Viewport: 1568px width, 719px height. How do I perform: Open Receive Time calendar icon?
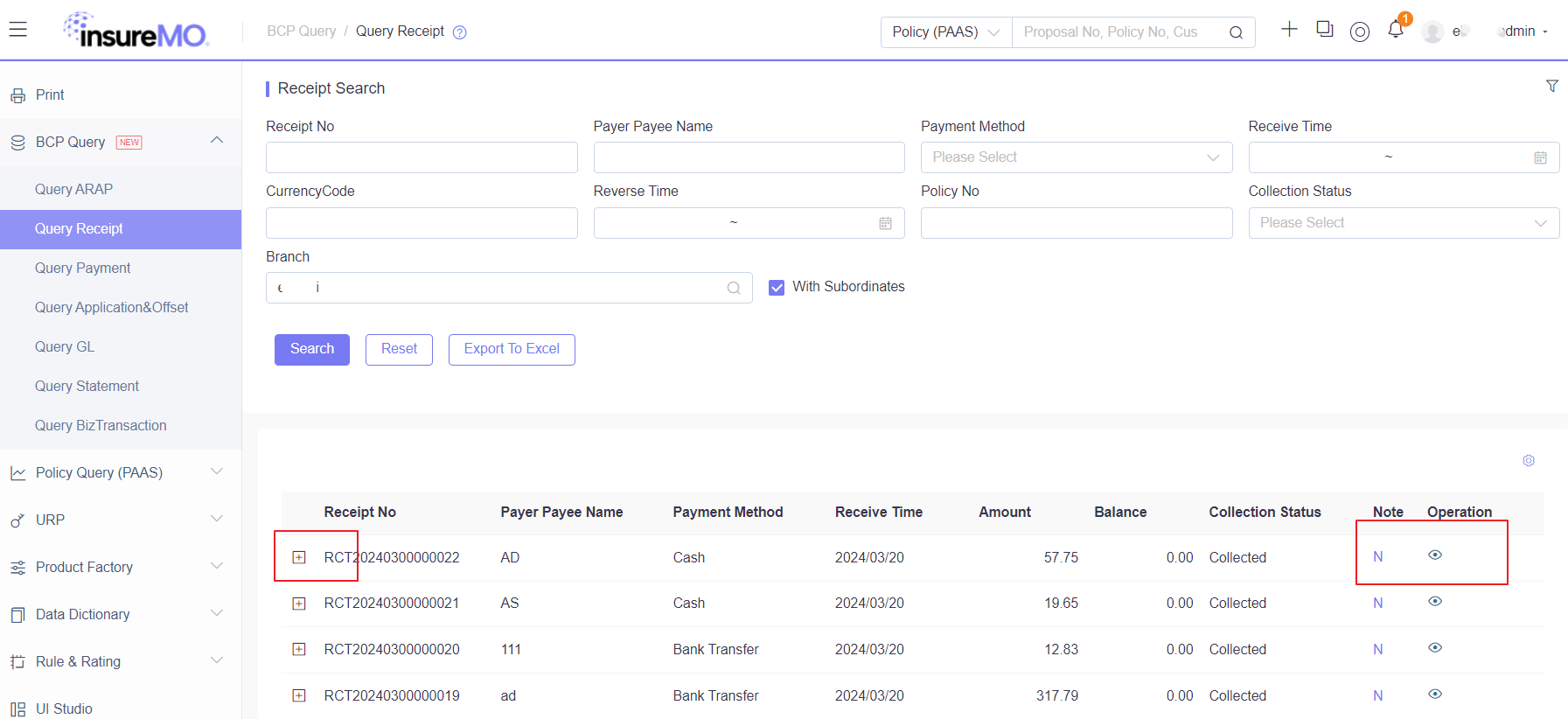[x=1540, y=157]
